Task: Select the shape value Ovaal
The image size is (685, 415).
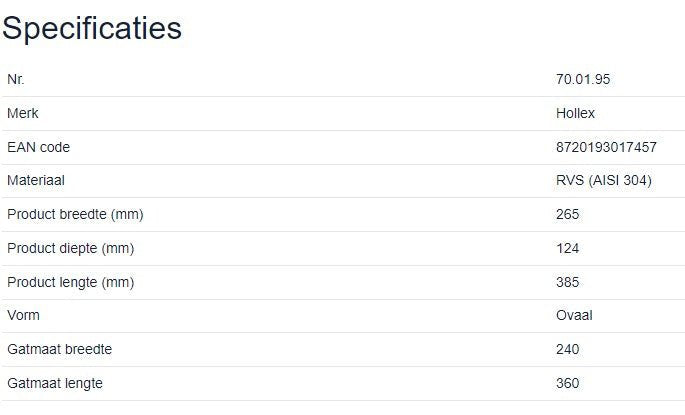Action: (574, 315)
